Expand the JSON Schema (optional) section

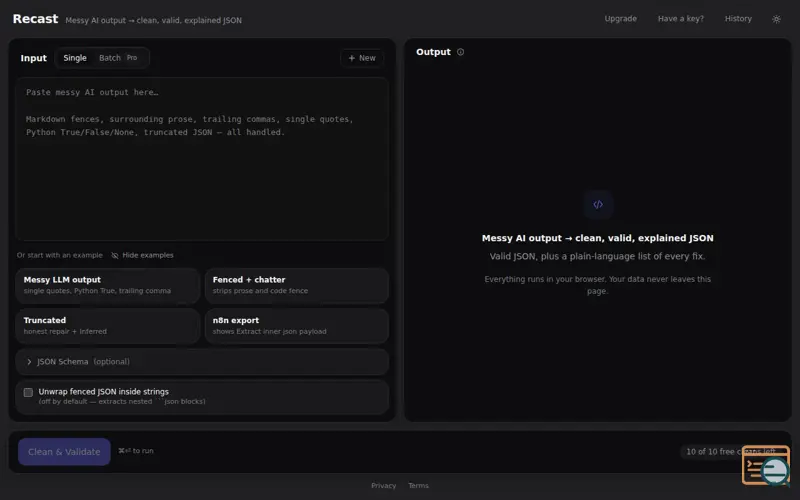tap(203, 362)
